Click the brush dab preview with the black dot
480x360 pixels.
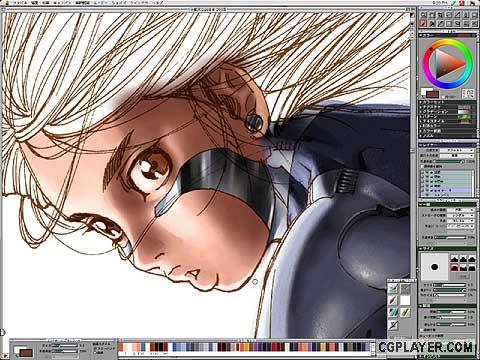pyautogui.click(x=434, y=267)
